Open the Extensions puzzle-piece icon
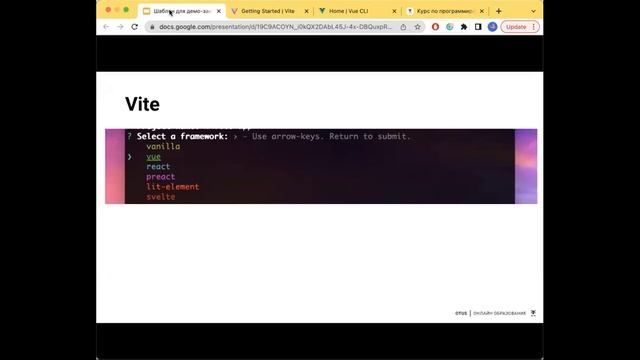 tap(464, 27)
